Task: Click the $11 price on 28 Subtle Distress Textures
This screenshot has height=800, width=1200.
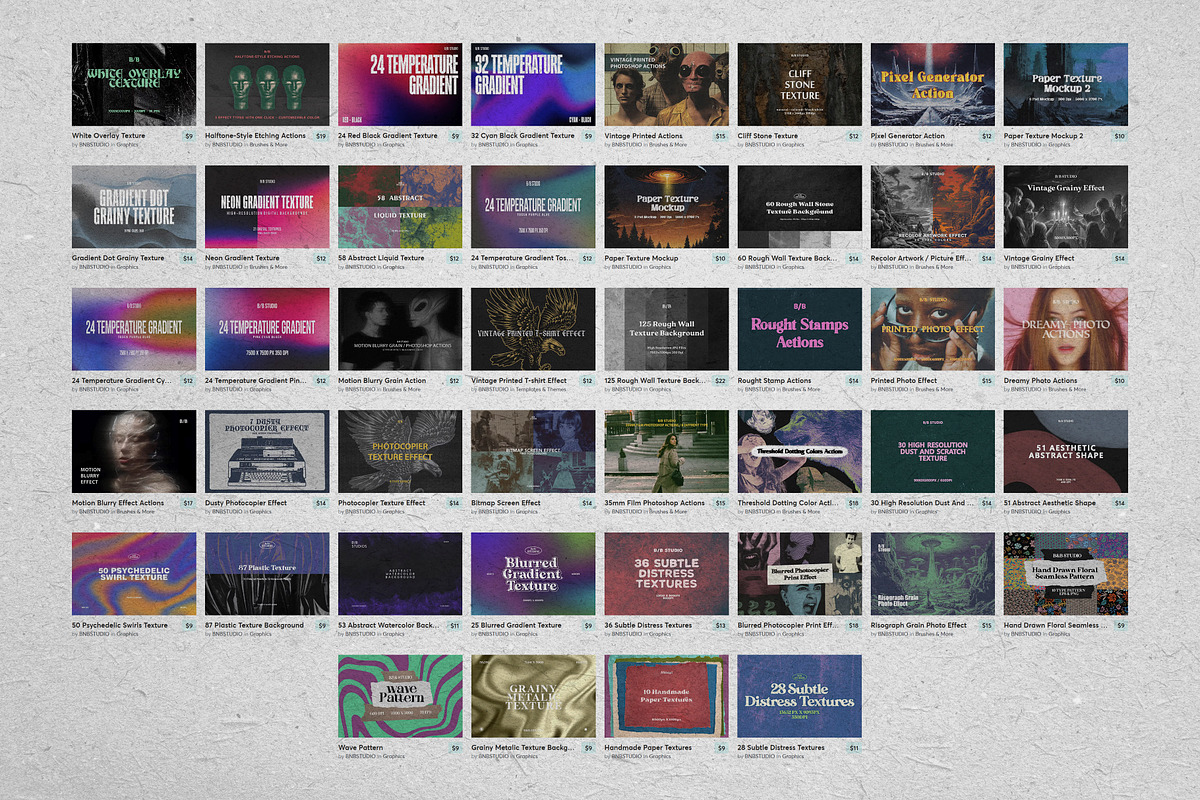Action: pos(853,748)
